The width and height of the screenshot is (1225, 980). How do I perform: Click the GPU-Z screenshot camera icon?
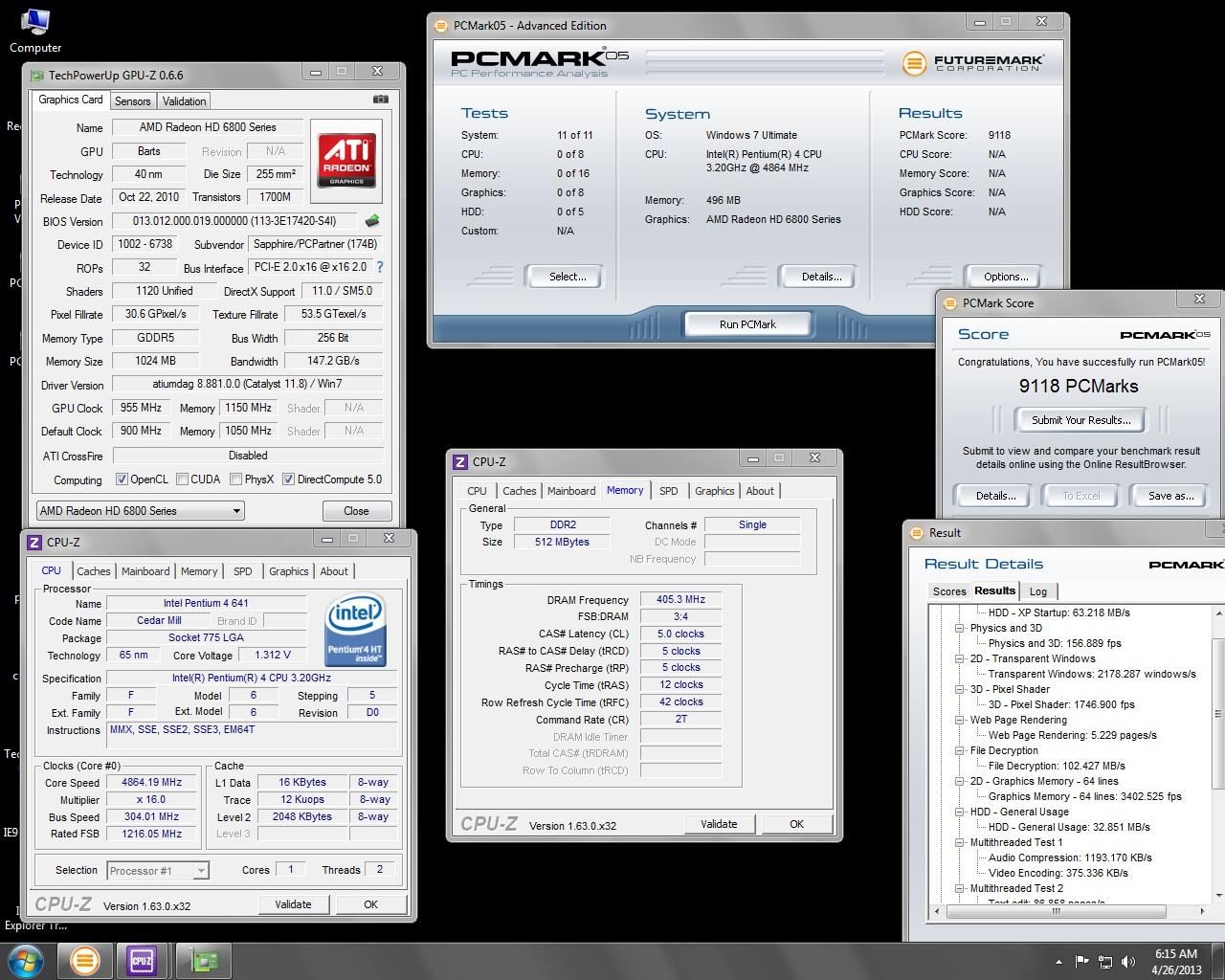point(380,100)
